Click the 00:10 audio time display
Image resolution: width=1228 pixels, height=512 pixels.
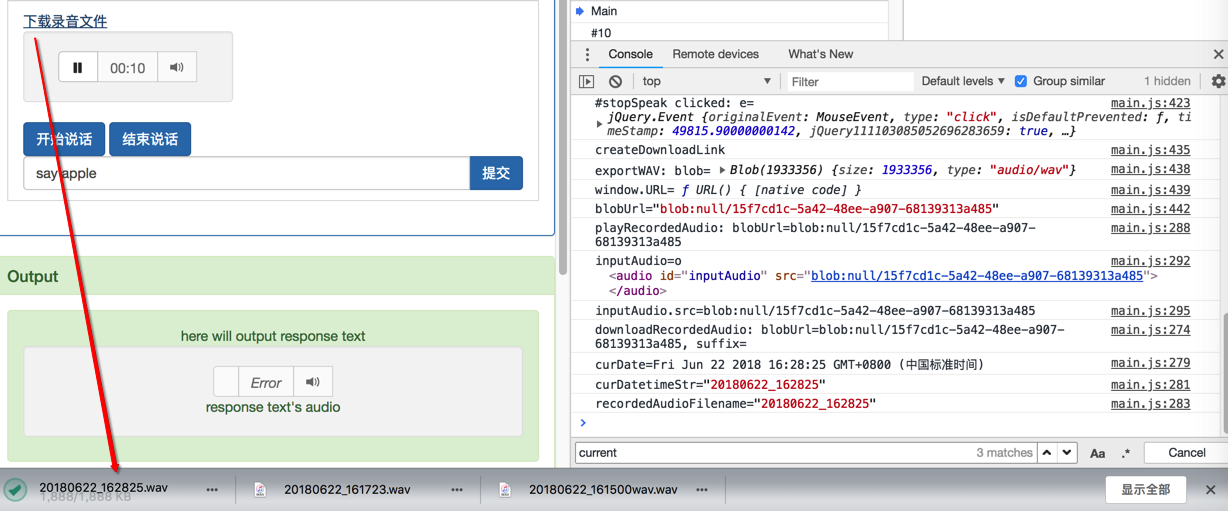pyautogui.click(x=128, y=67)
